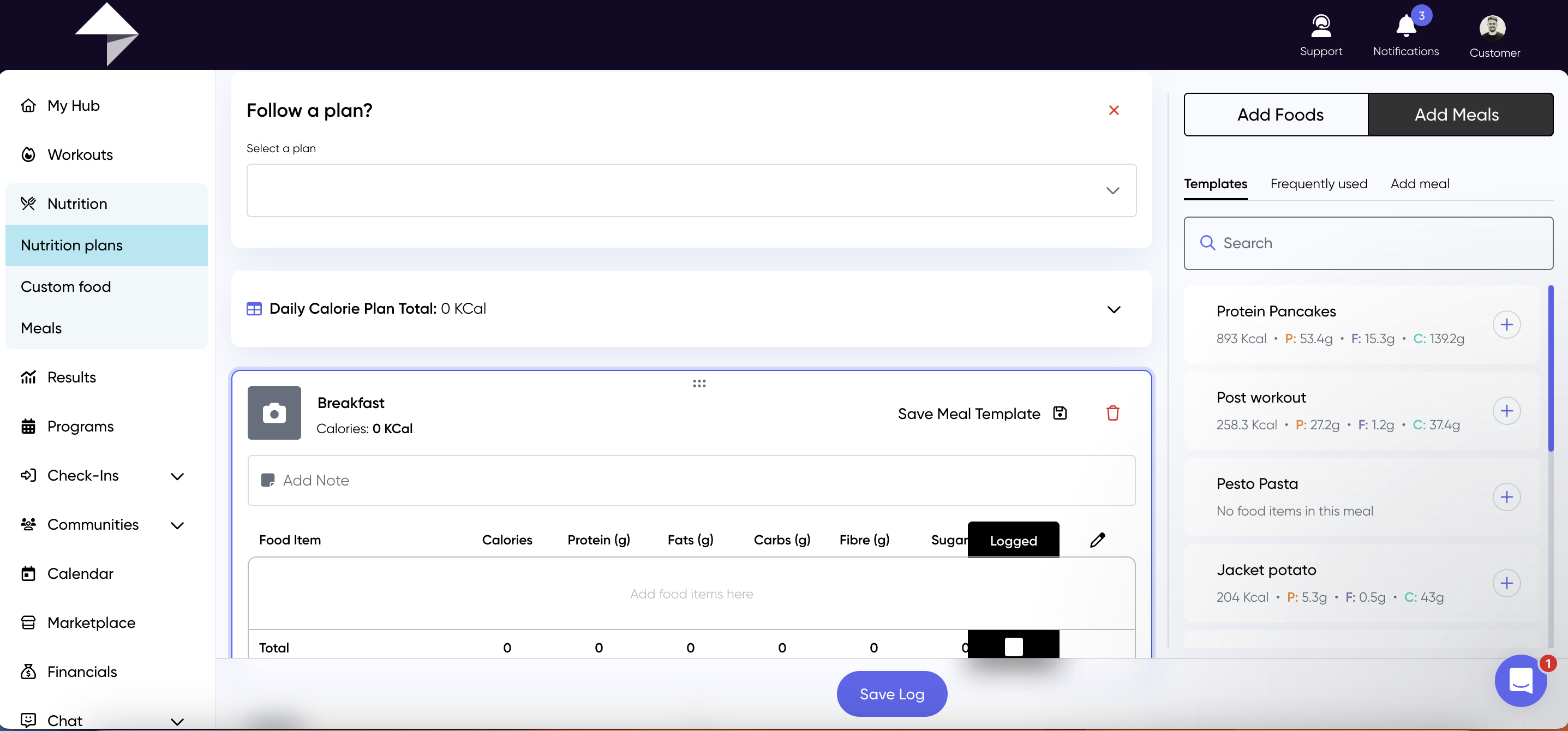This screenshot has width=1568, height=731.
Task: Open the Support headset icon
Action: point(1321,26)
